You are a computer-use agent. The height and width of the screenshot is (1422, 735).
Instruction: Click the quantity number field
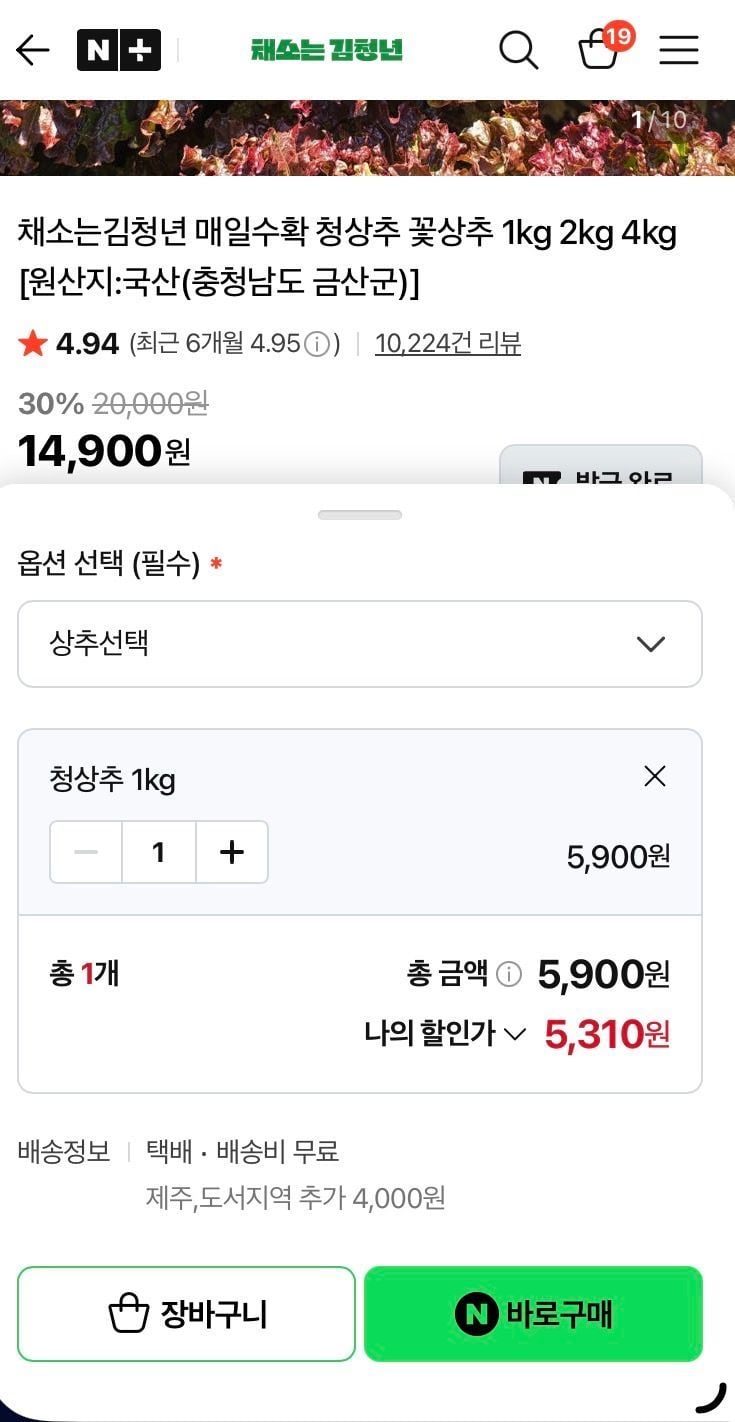(159, 852)
